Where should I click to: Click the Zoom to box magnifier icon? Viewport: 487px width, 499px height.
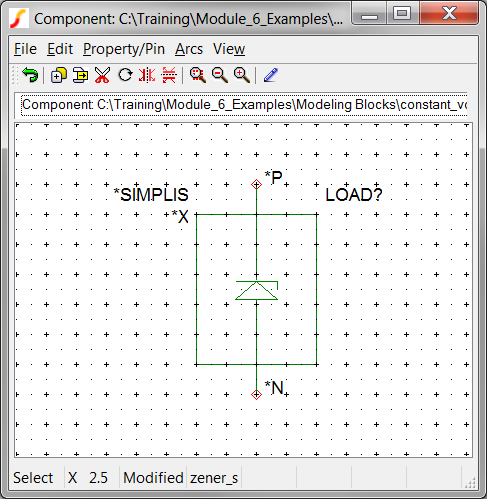198,75
